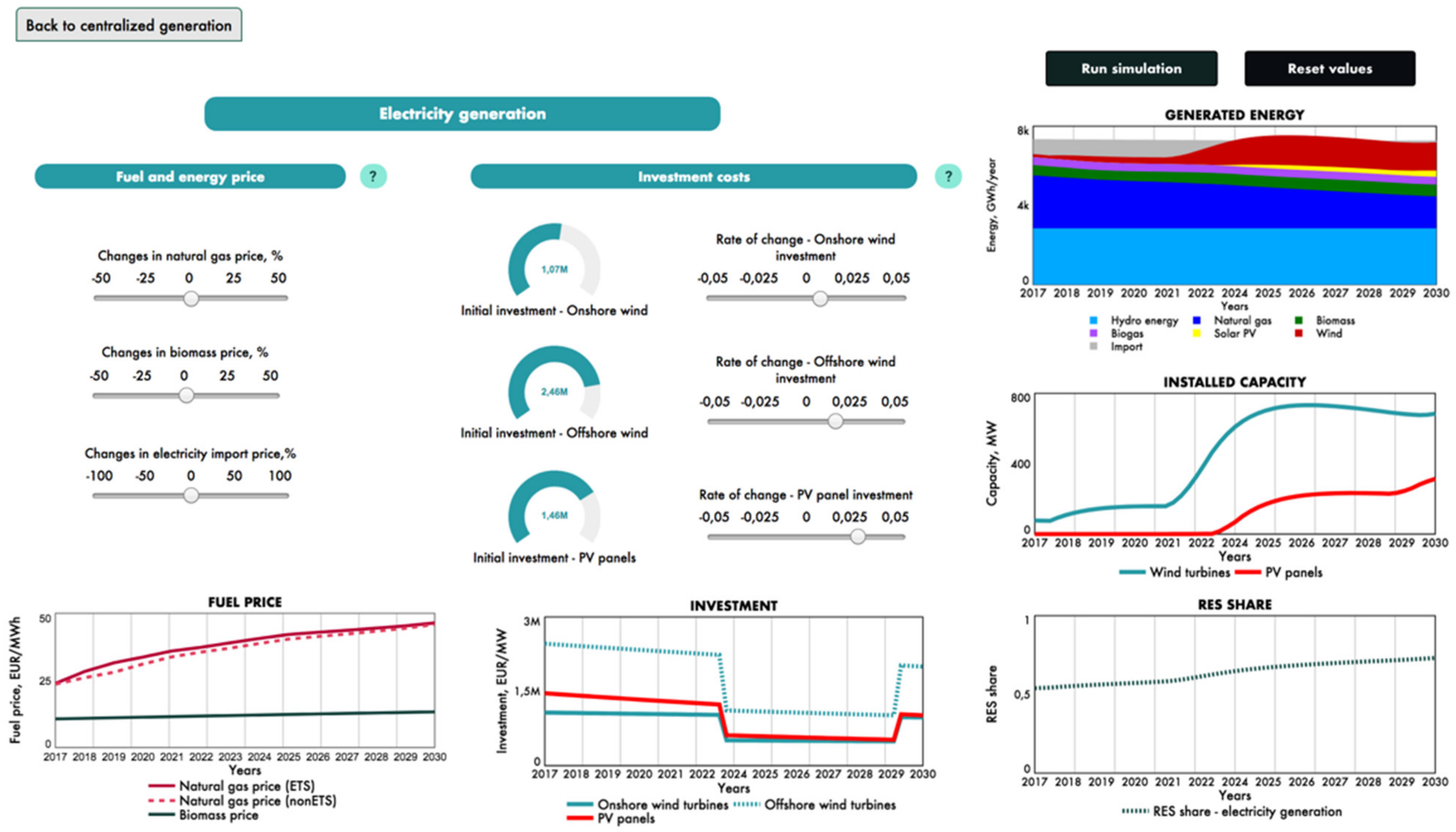The height and width of the screenshot is (832, 1456).
Task: Click the natural gas price slider handle
Action: [191, 298]
